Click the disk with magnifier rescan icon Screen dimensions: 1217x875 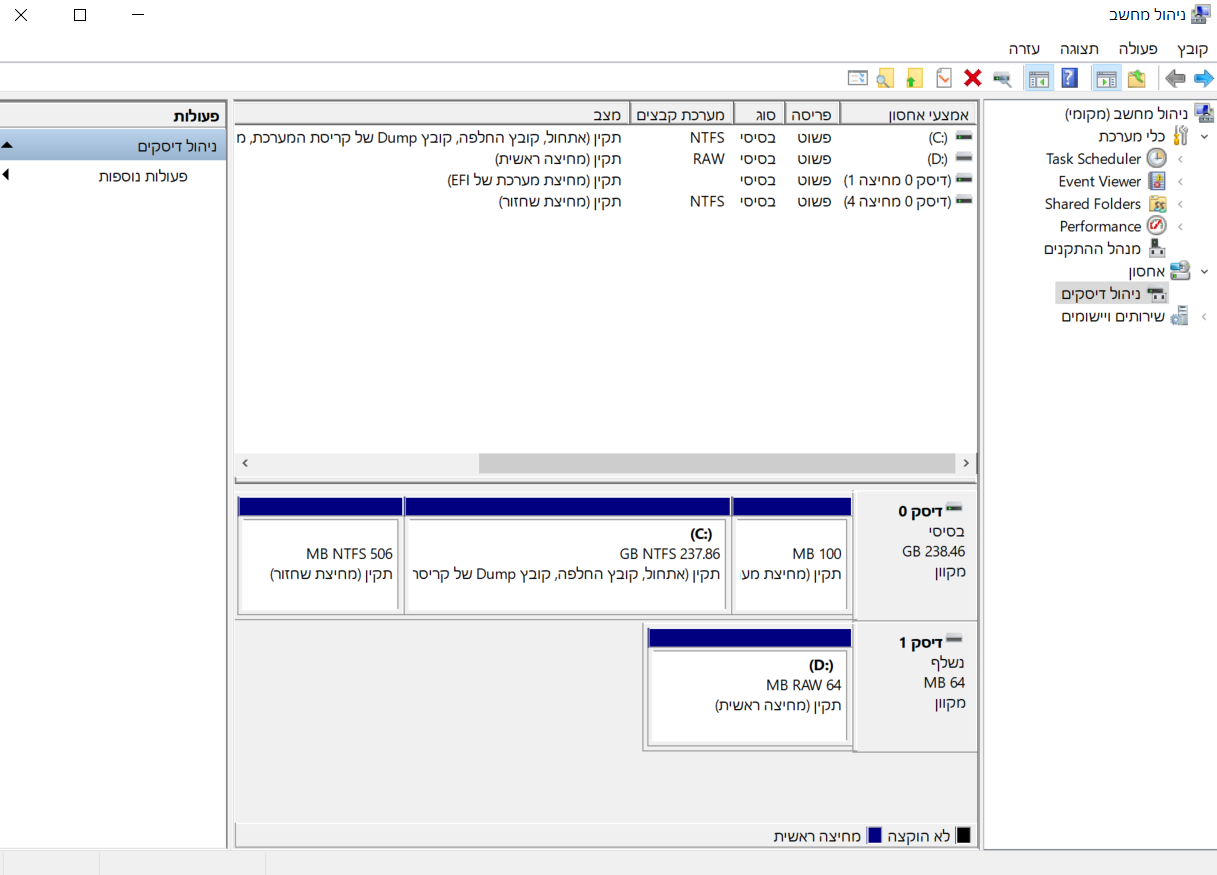1002,78
